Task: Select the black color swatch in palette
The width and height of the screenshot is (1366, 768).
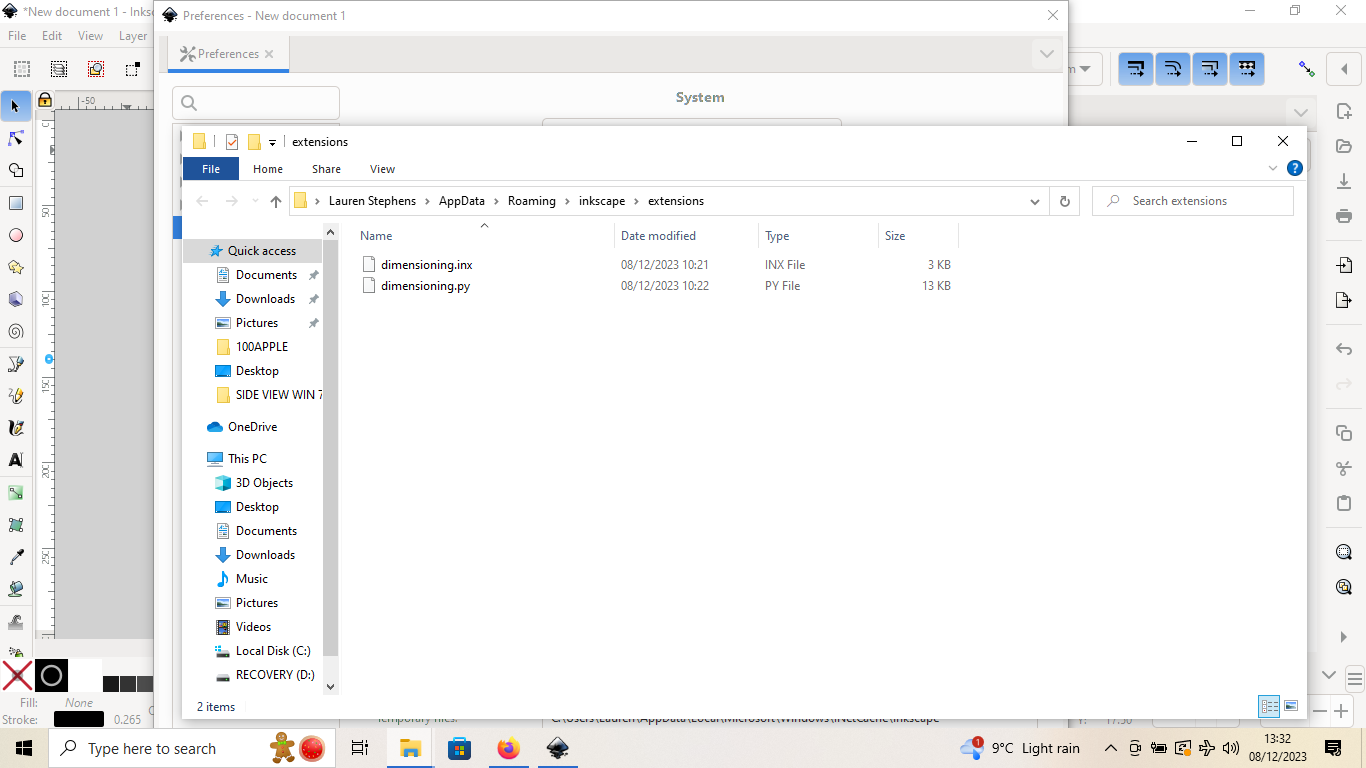Action: [x=52, y=676]
